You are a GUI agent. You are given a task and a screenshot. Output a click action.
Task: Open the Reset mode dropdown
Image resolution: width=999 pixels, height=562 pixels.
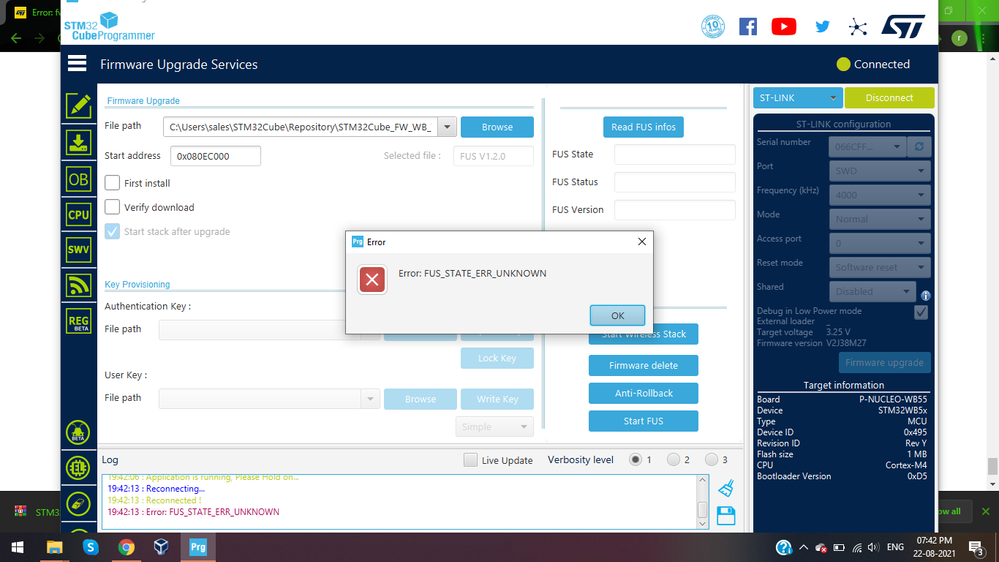coord(879,268)
